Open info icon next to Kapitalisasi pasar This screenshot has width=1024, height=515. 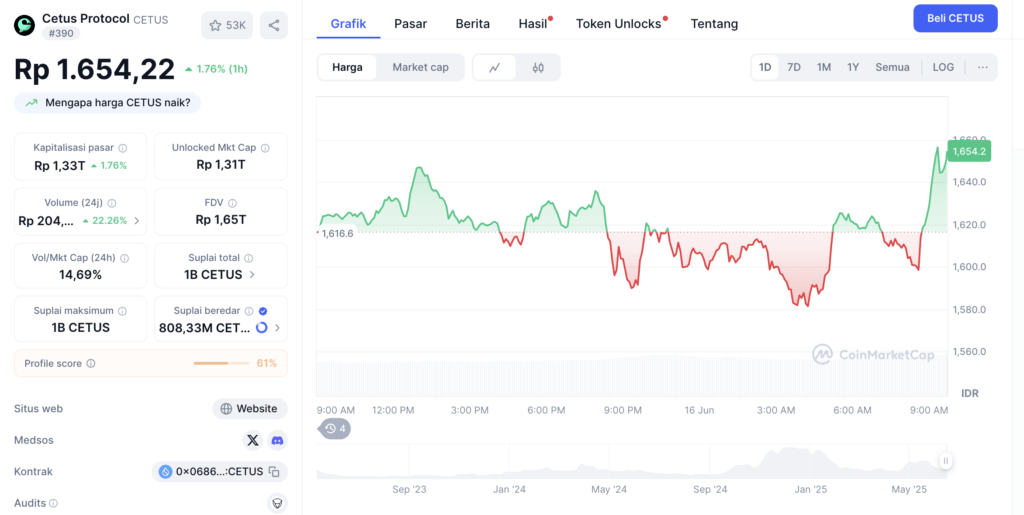pos(123,148)
